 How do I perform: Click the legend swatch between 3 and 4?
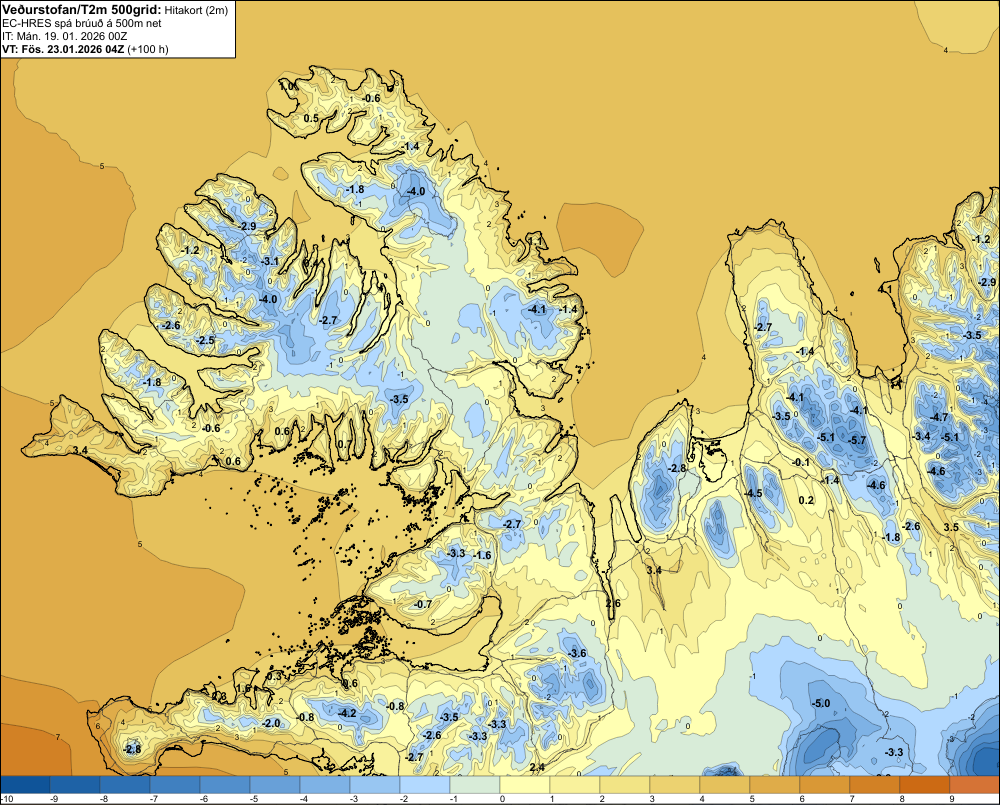tap(675, 784)
